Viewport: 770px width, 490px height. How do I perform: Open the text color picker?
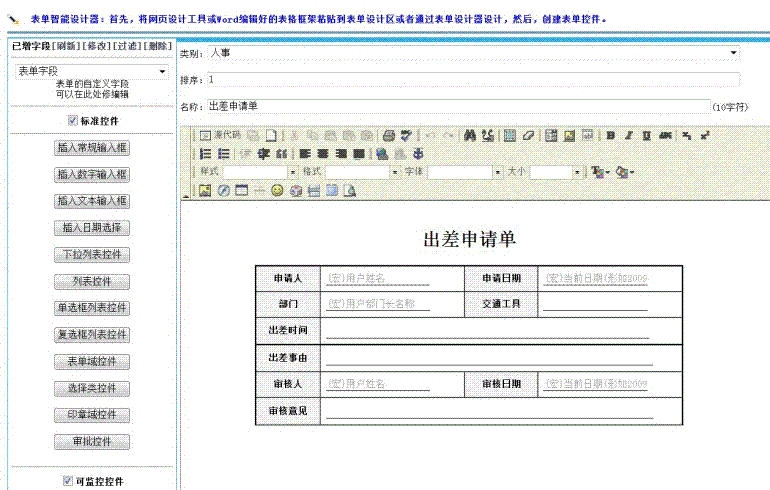tap(600, 172)
